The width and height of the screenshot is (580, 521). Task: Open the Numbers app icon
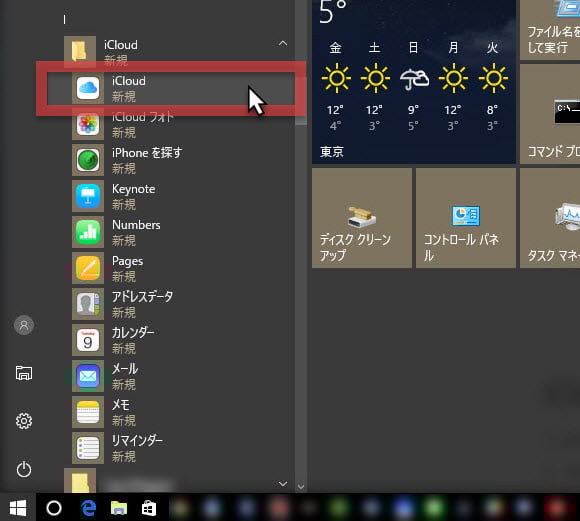click(x=88, y=232)
